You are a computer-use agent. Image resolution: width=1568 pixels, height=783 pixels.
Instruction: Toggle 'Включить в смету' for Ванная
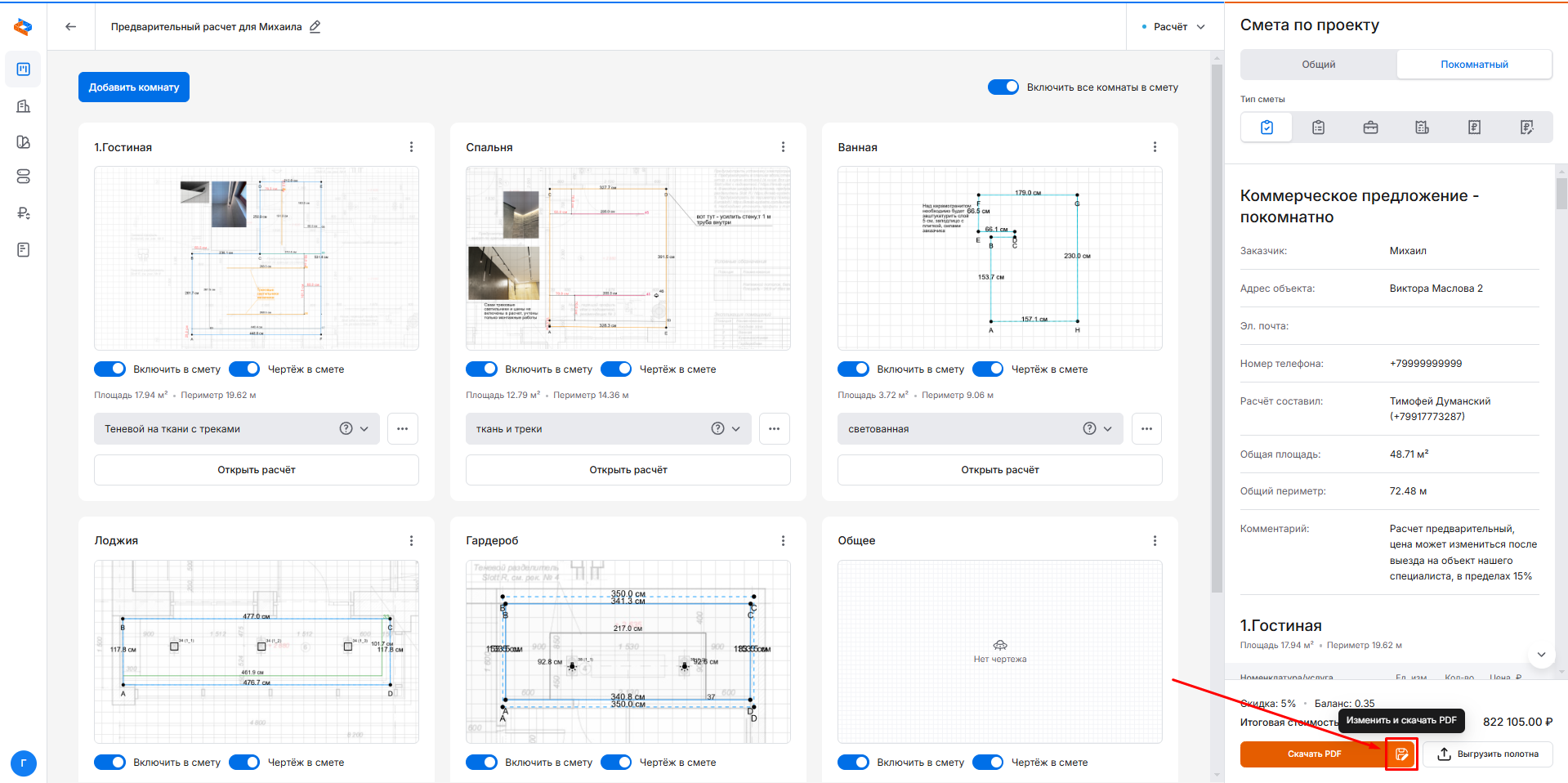coord(853,369)
